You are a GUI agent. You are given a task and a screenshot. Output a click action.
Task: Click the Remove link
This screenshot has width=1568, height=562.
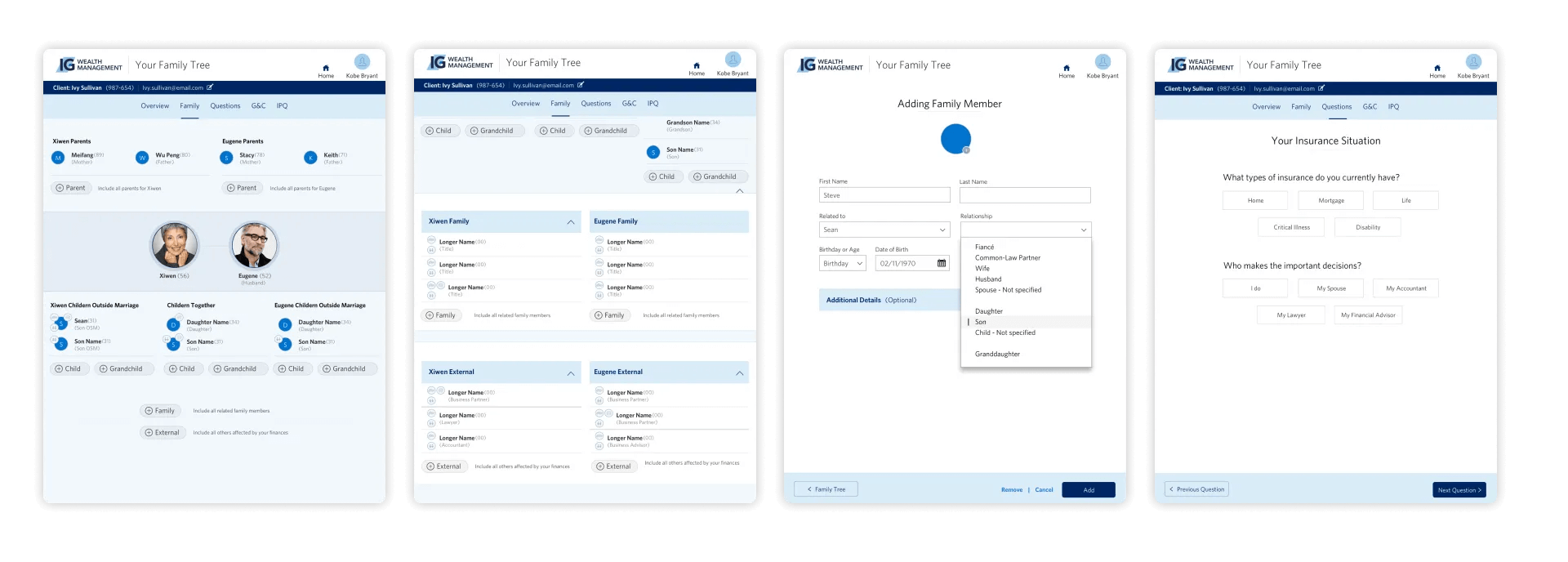point(1012,490)
